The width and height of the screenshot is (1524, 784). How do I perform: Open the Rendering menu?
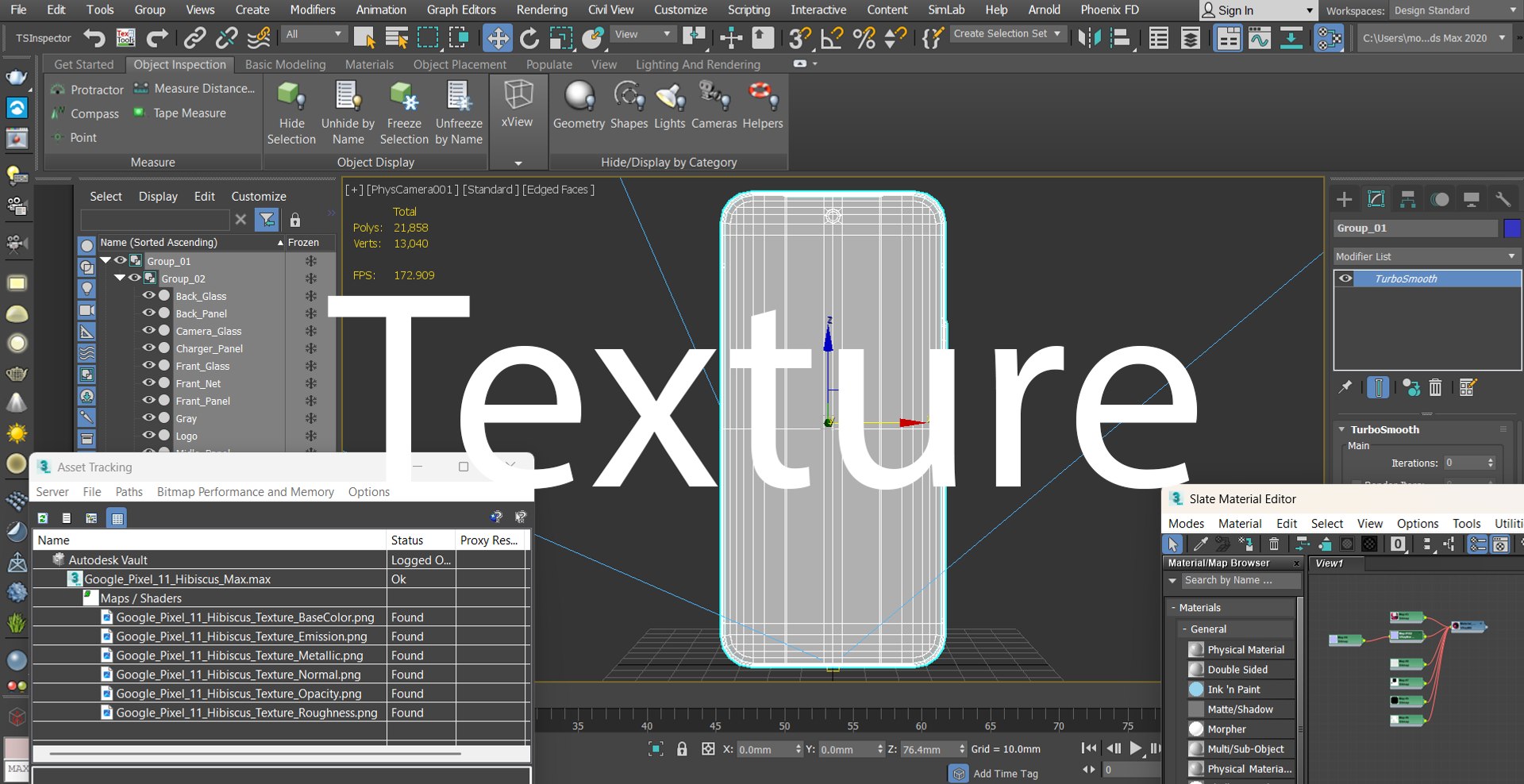pos(541,10)
